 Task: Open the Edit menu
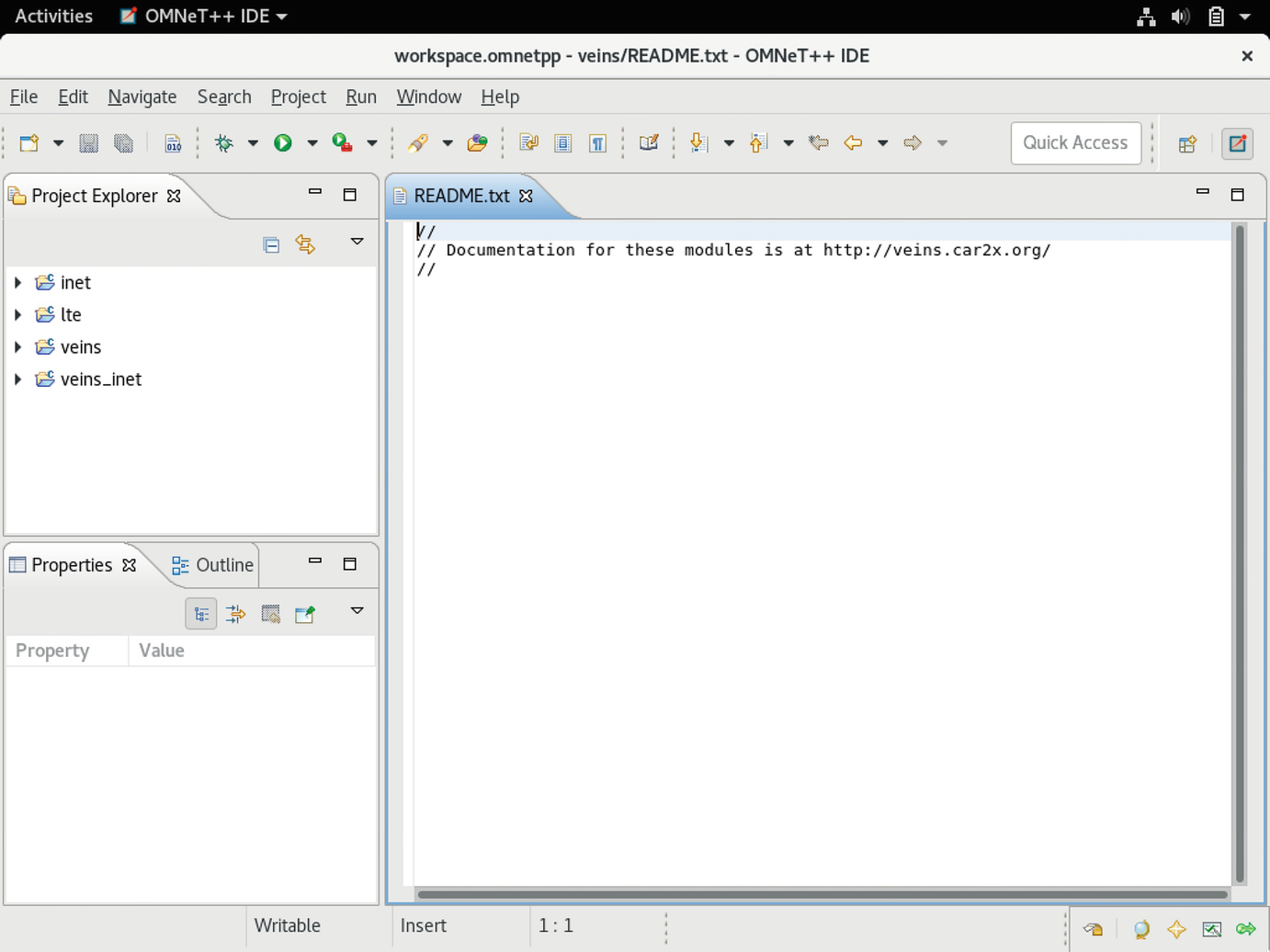point(73,96)
